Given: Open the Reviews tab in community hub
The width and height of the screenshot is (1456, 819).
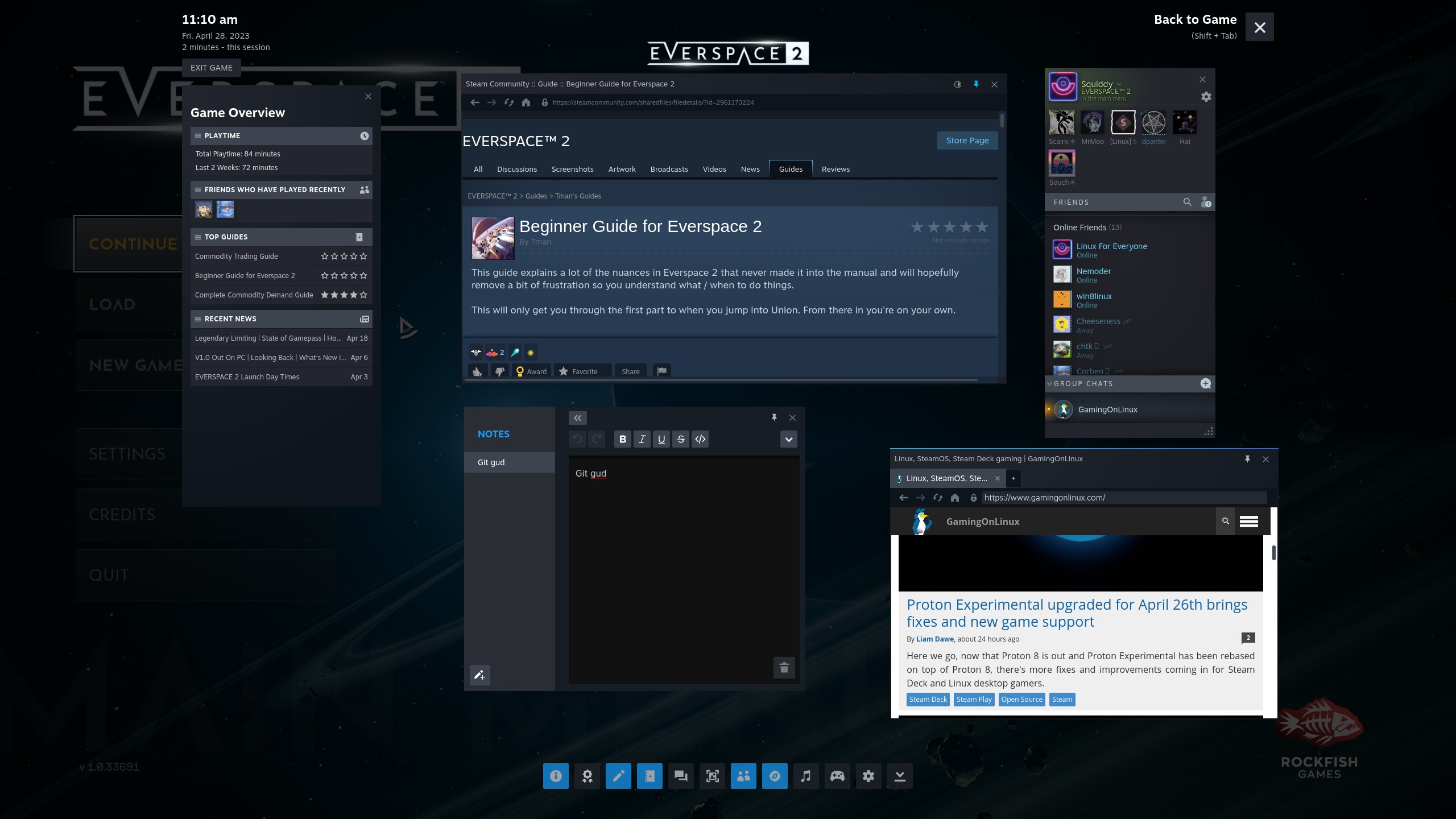Looking at the screenshot, I should coord(835,169).
